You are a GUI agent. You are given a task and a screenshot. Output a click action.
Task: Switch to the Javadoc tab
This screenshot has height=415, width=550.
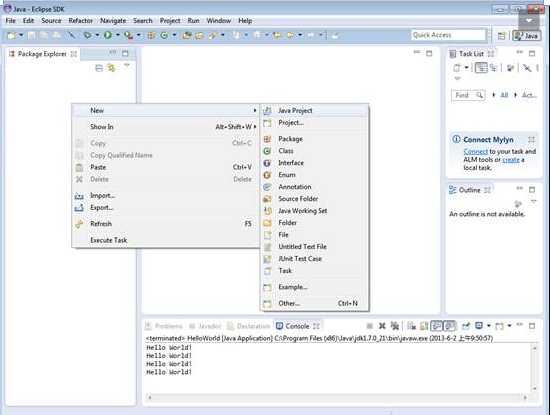point(205,326)
